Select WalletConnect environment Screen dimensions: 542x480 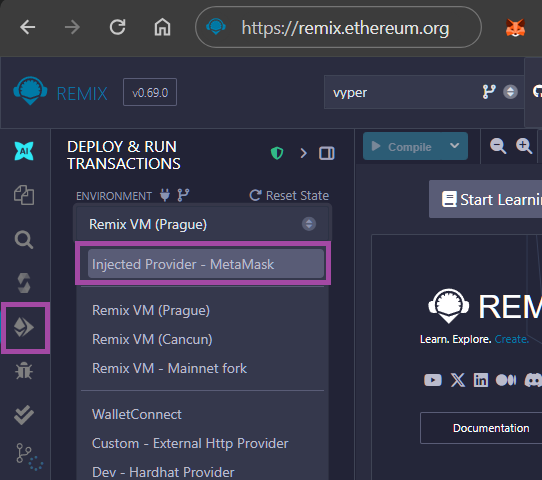pos(137,414)
